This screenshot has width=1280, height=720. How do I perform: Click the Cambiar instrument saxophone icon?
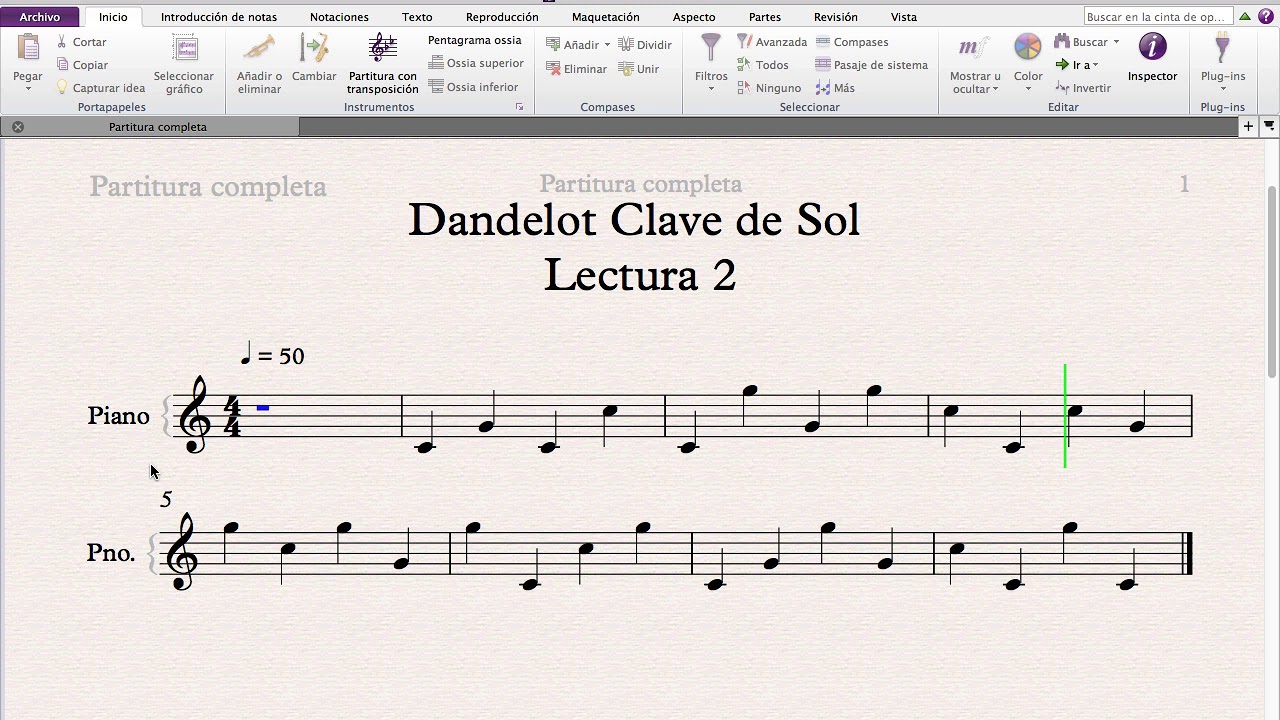[314, 48]
